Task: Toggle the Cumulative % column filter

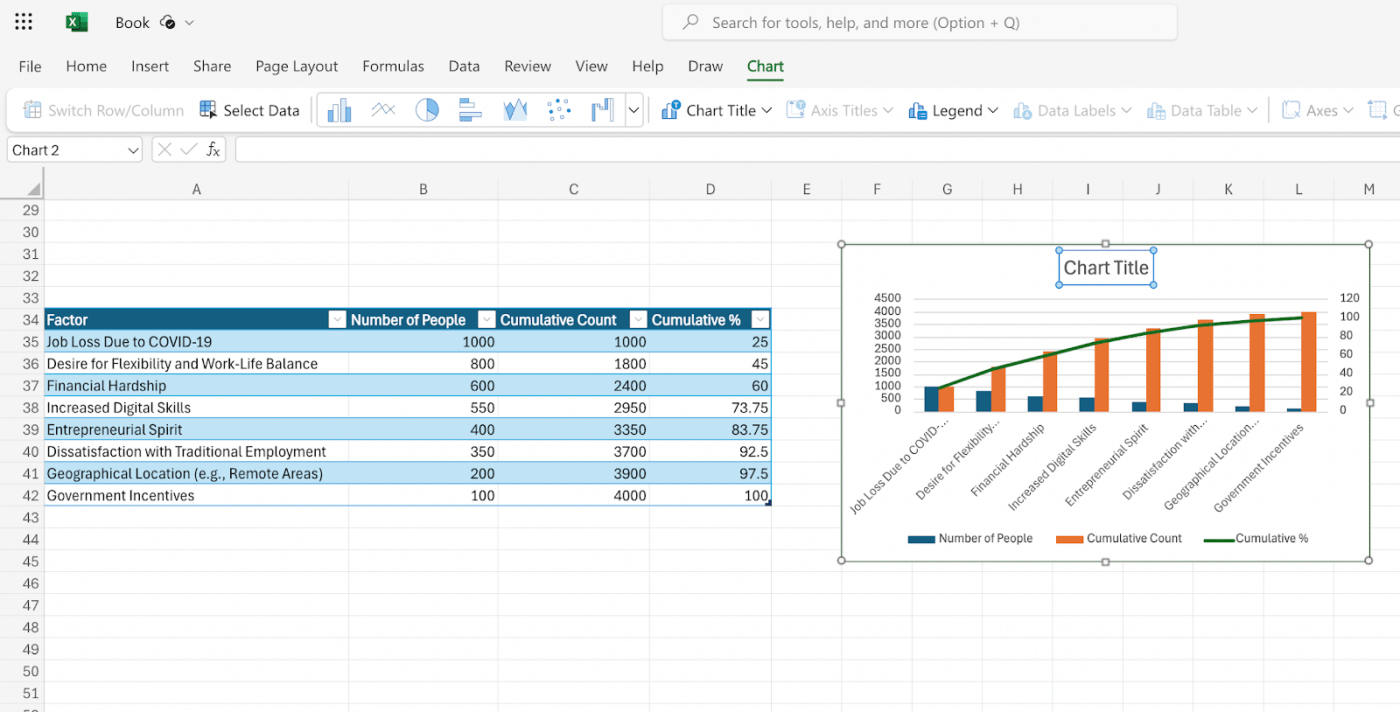Action: pos(760,320)
